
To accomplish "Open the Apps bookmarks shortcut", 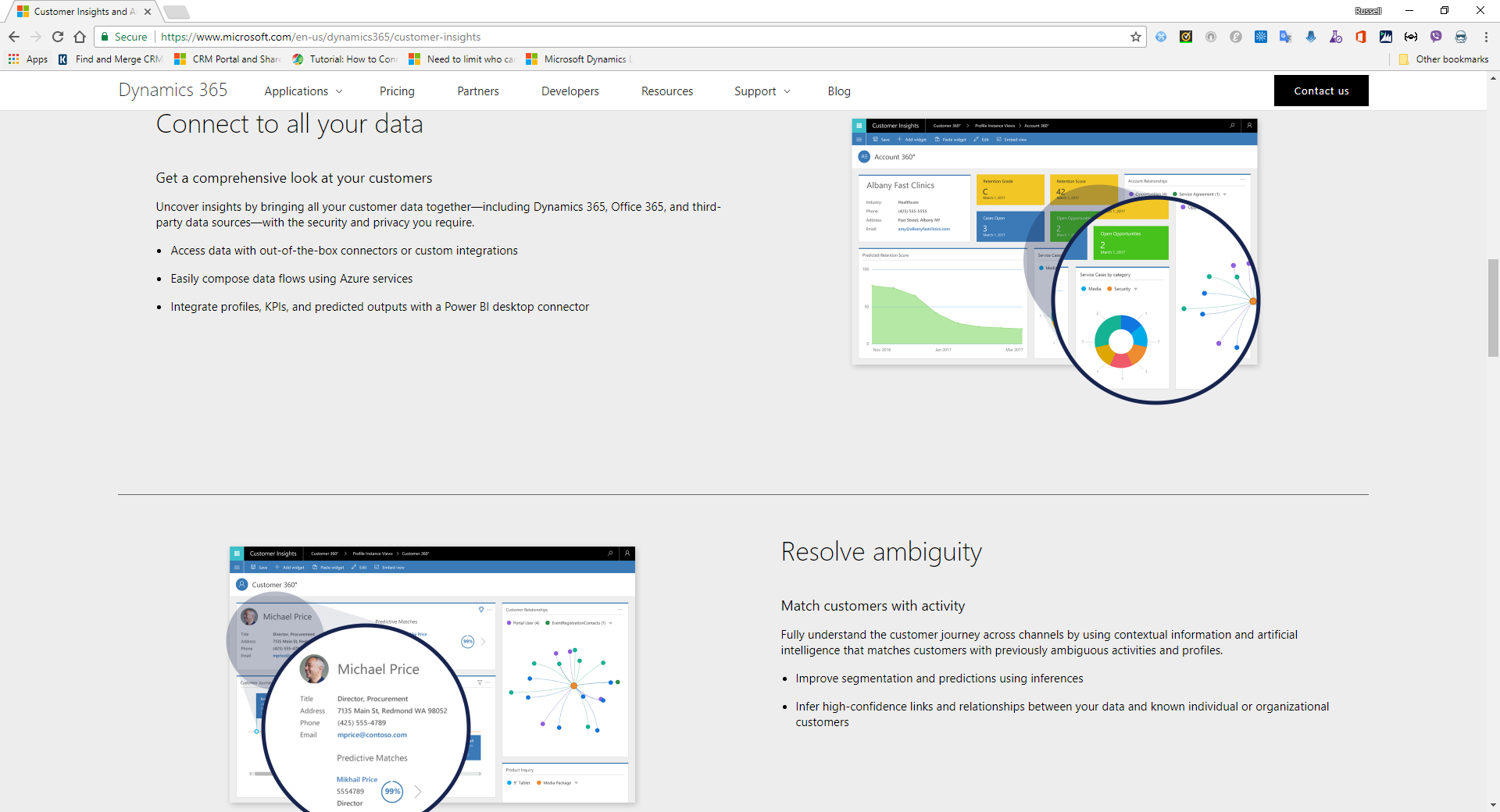I will (x=28, y=59).
